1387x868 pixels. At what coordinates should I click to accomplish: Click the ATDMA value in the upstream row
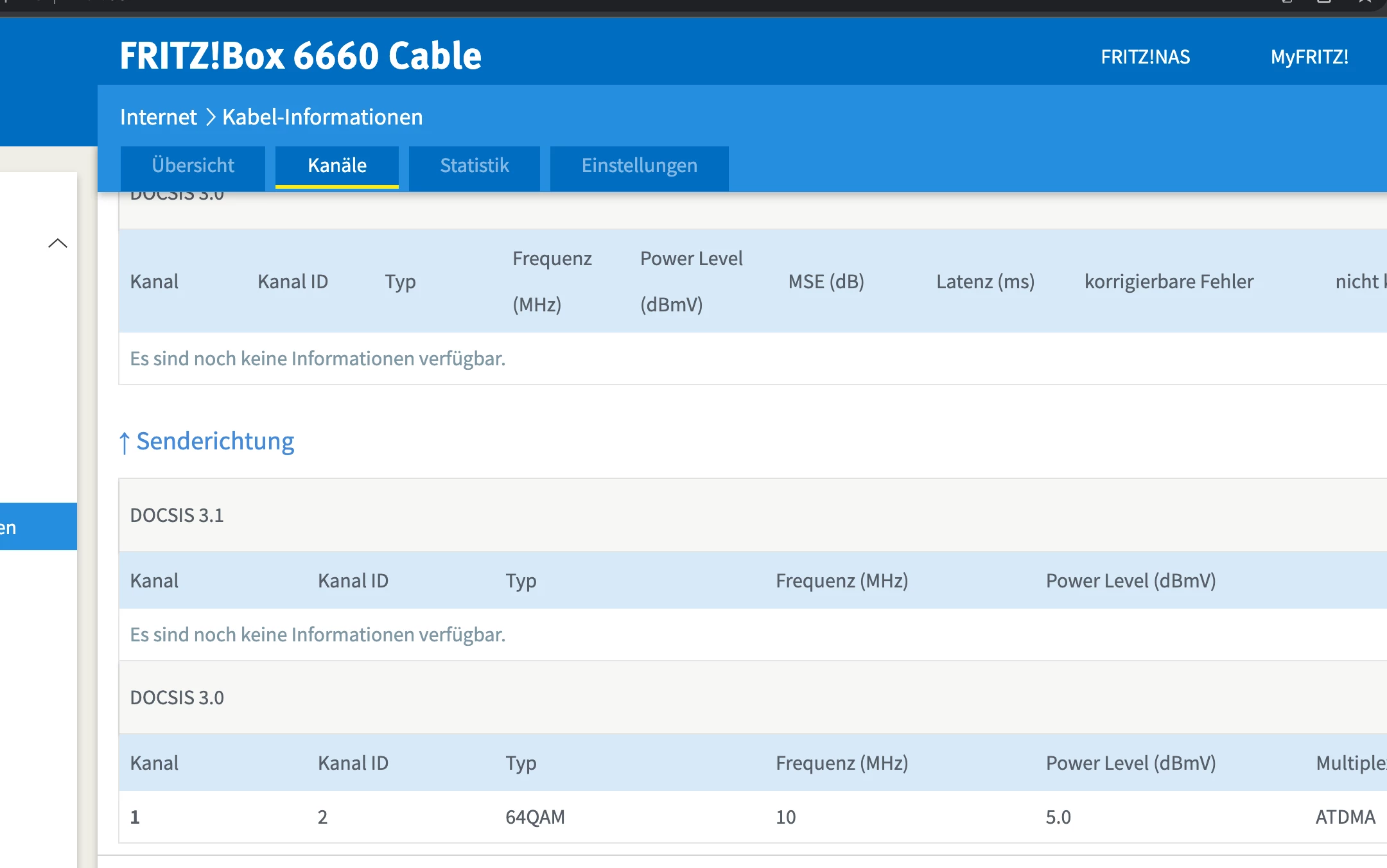1345,817
